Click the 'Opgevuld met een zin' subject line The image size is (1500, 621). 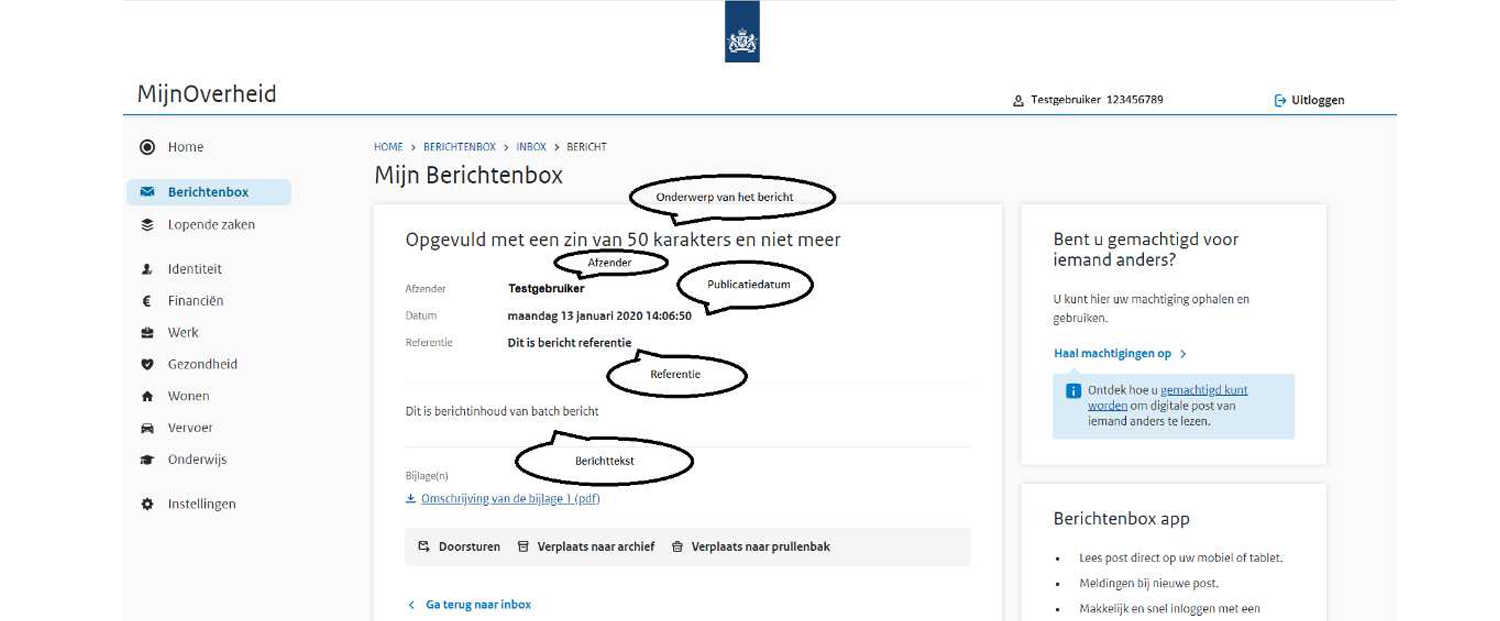pyautogui.click(x=623, y=240)
